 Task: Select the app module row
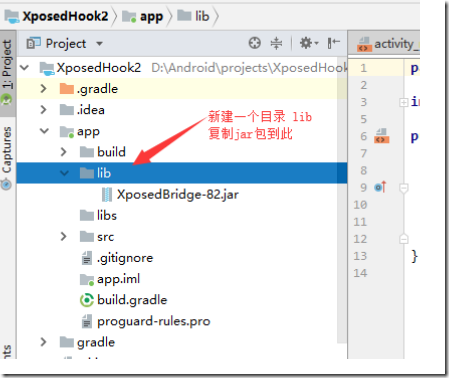click(182, 131)
